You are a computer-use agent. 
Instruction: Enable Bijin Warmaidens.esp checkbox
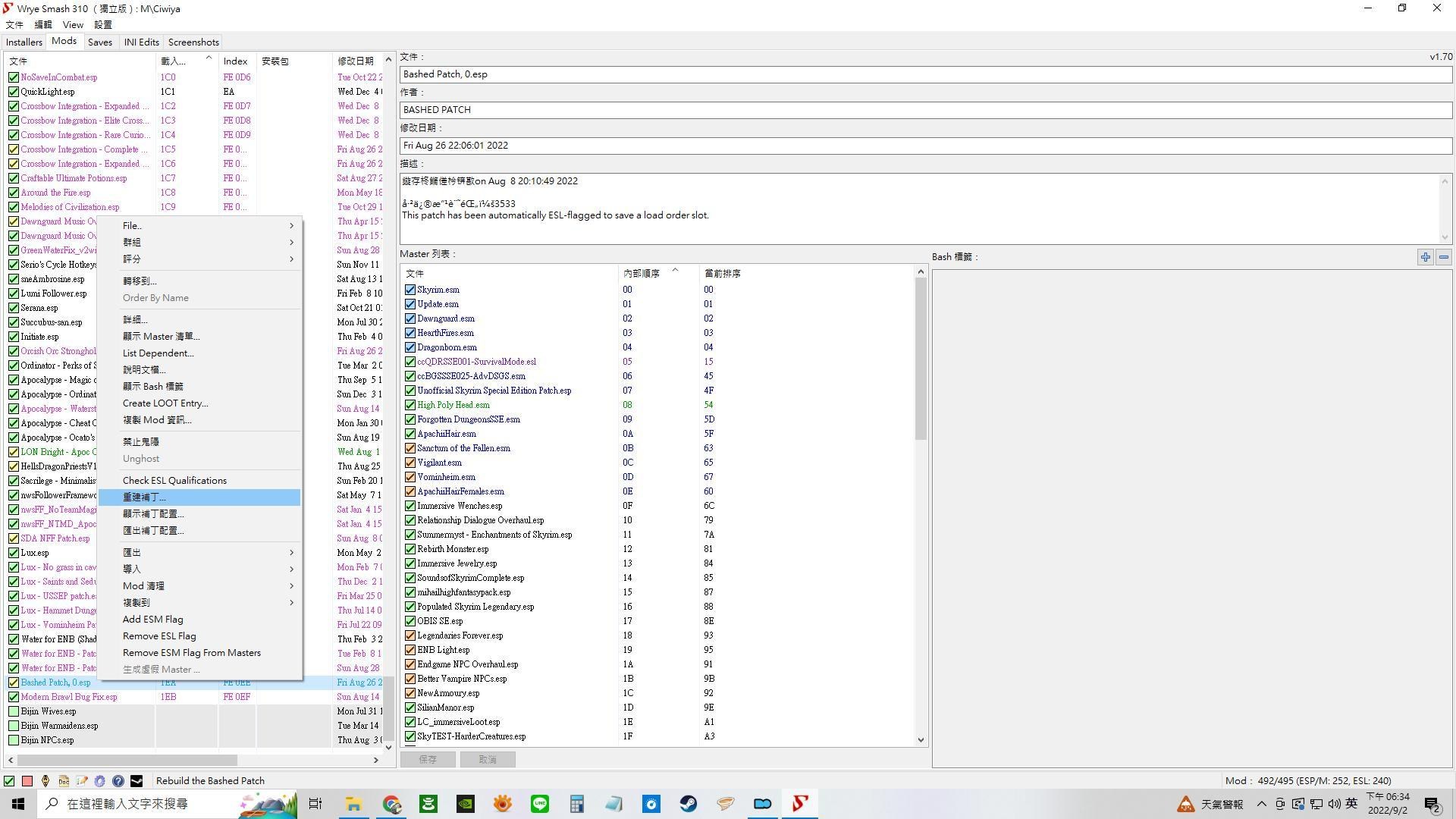click(x=14, y=726)
